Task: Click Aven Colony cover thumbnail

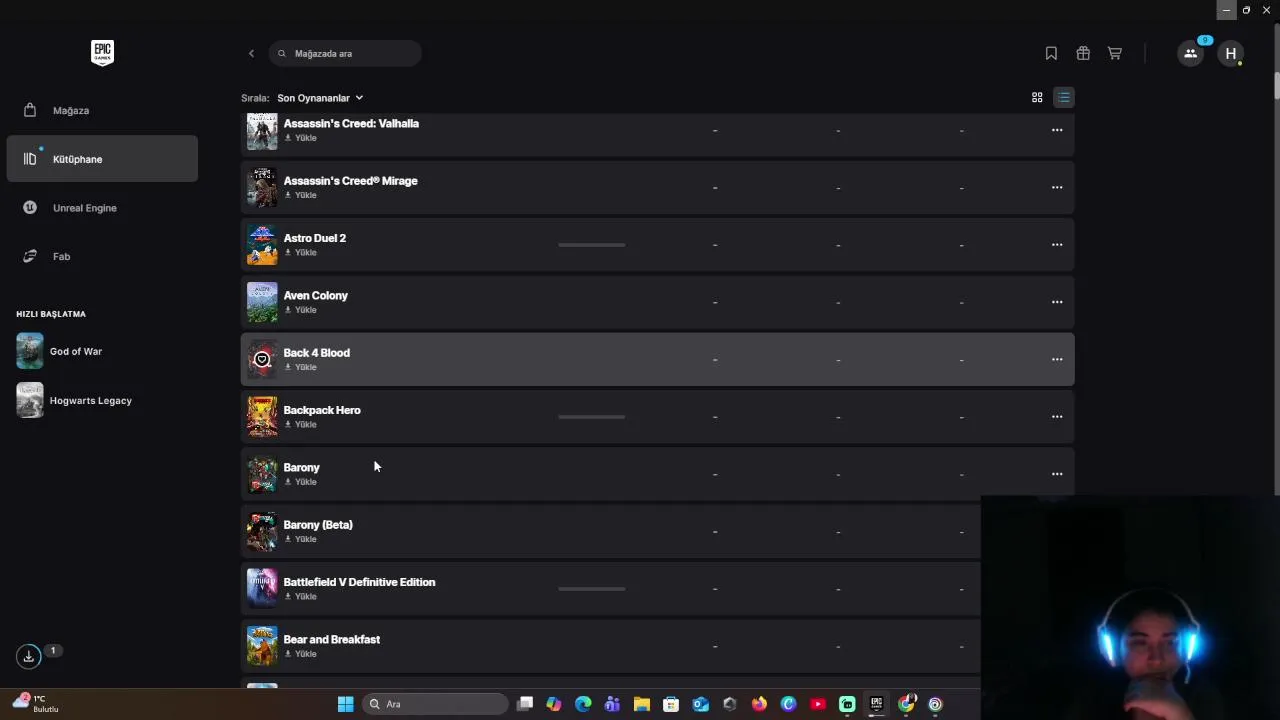Action: point(262,302)
